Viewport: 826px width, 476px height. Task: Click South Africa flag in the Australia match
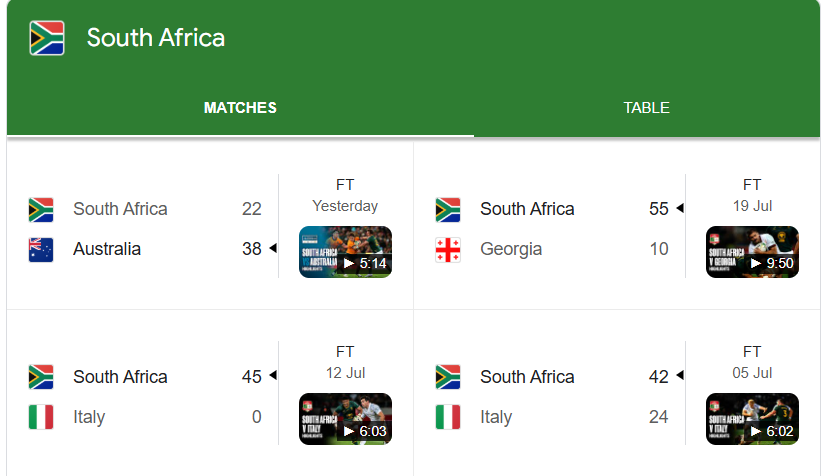41,210
